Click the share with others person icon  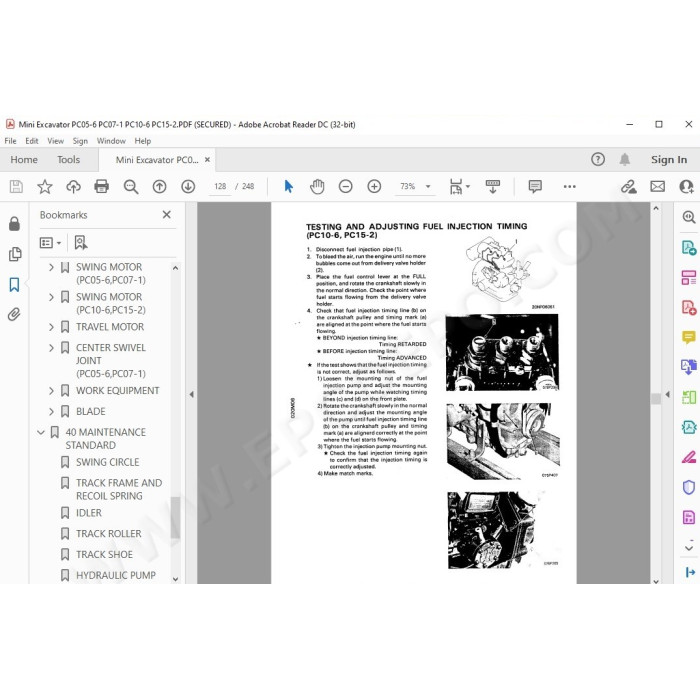(x=686, y=186)
